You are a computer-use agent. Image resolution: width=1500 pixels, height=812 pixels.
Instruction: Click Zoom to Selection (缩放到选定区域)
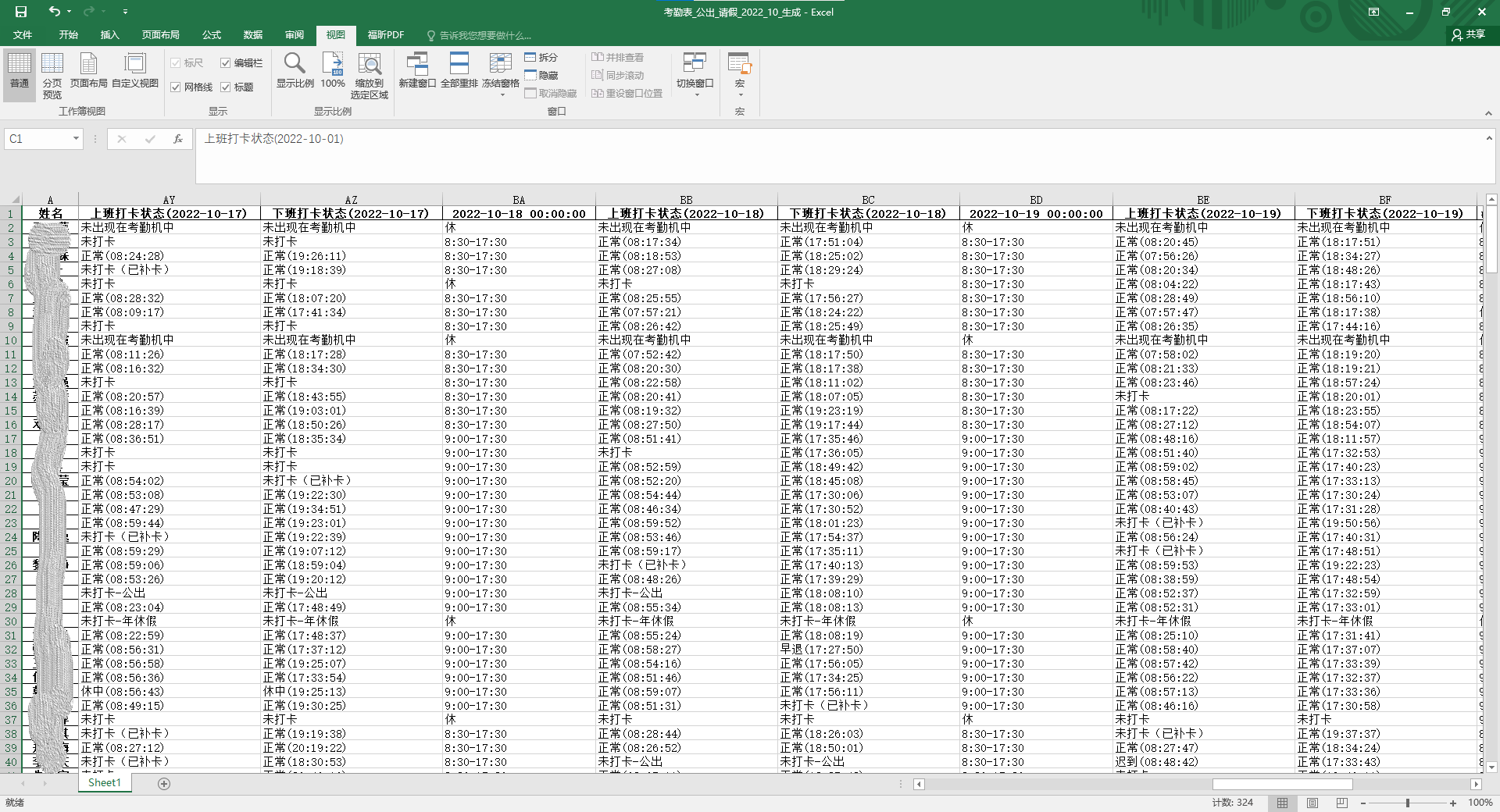point(370,74)
